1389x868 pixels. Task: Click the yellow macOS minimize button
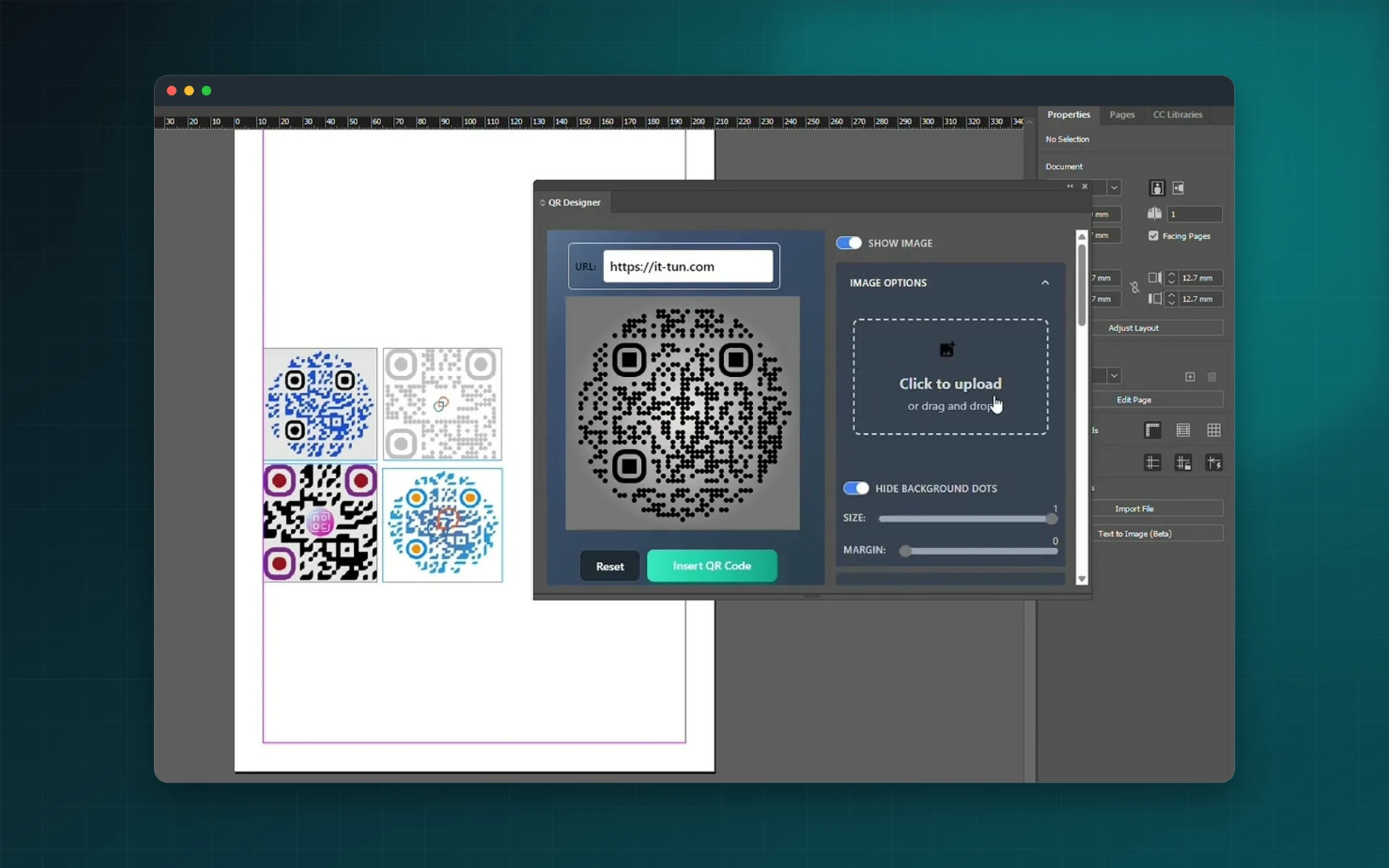pos(189,90)
